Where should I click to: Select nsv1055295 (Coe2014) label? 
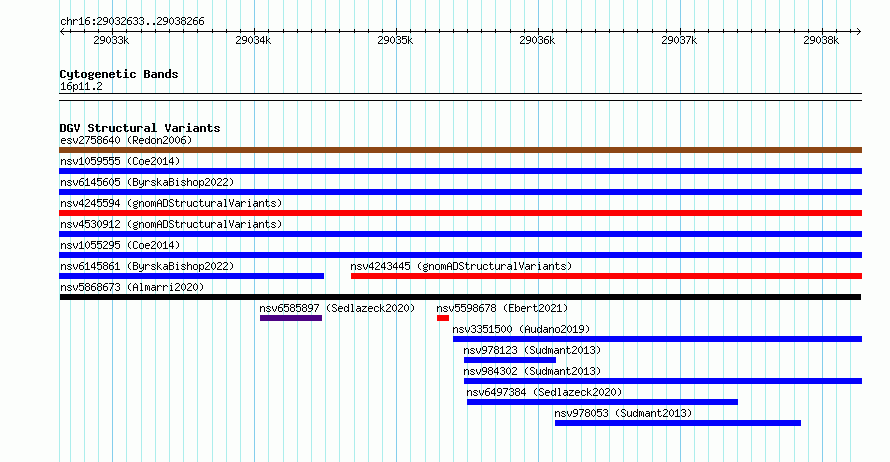[x=120, y=245]
